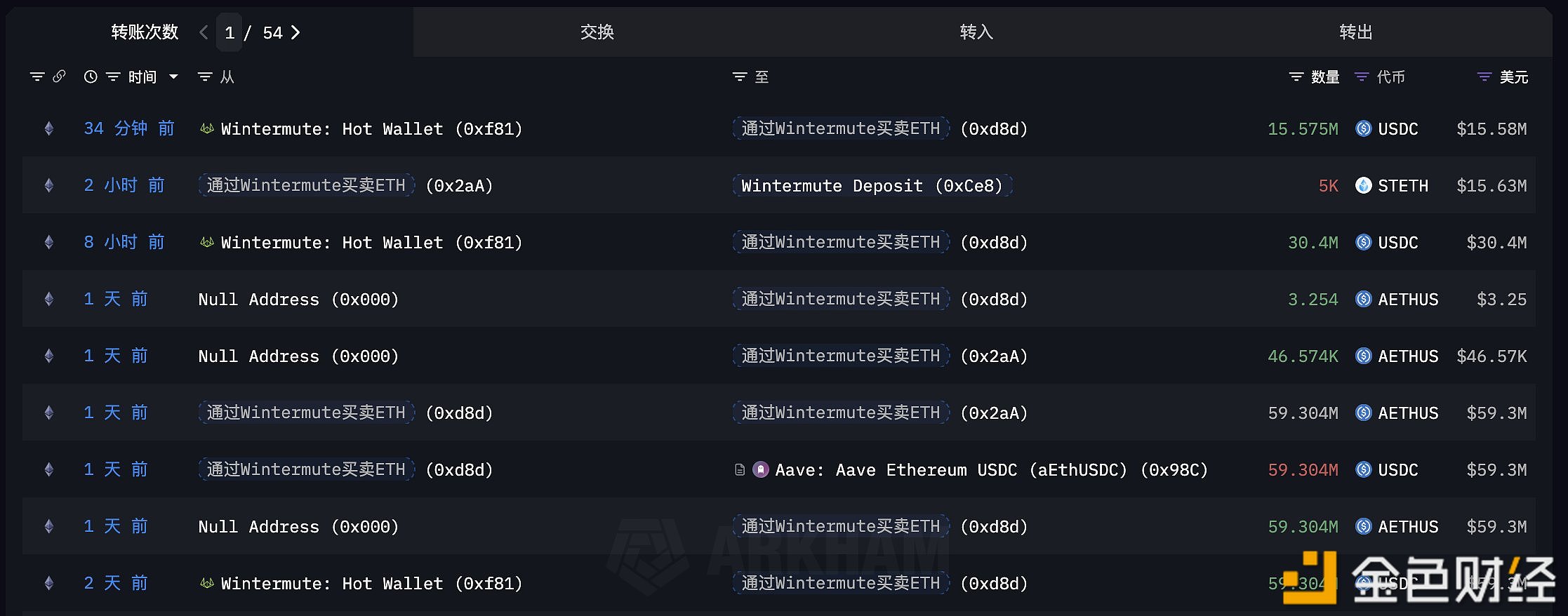Go to the next page of transfers
This screenshot has height=616, width=1568.
pos(295,32)
